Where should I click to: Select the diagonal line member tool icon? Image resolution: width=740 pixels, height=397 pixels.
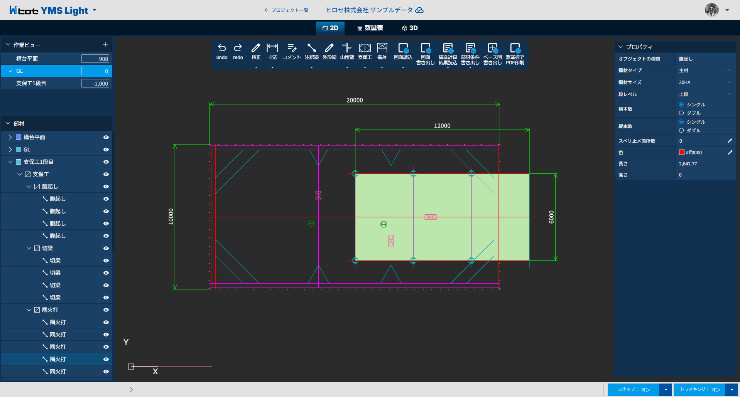click(x=311, y=48)
